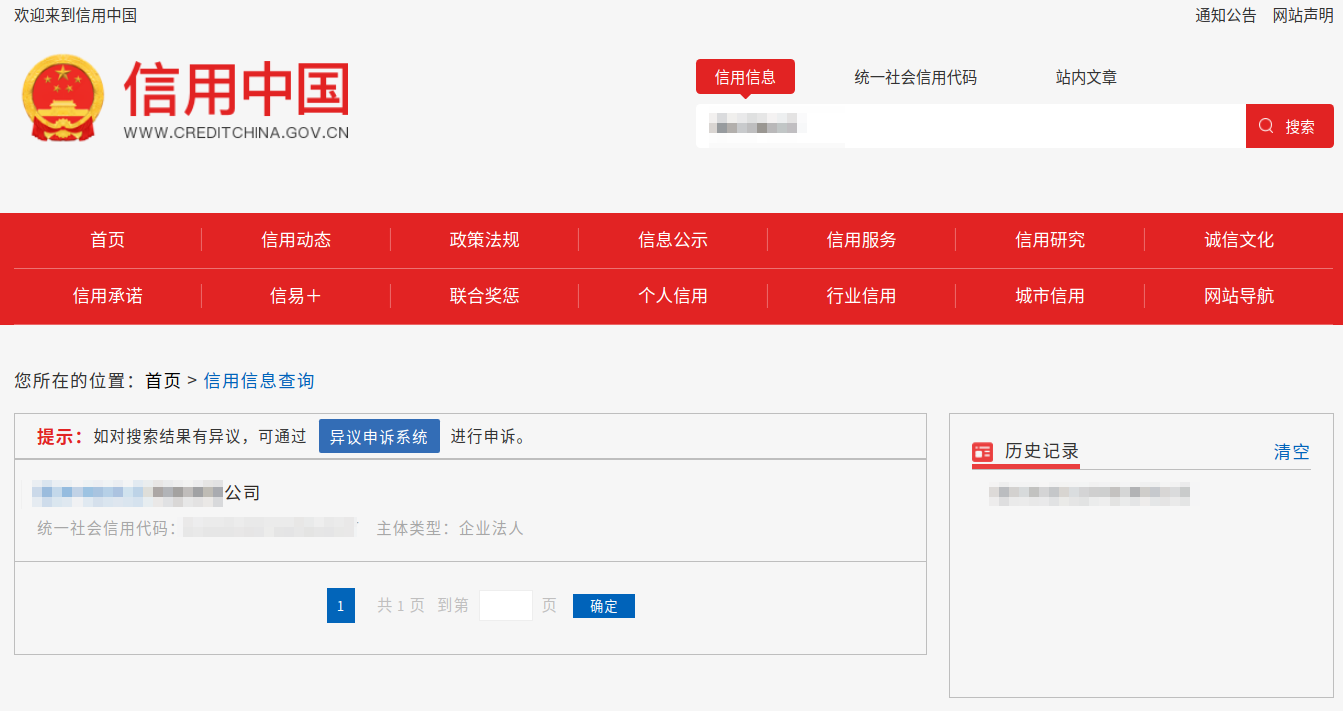Open the 通知公告 link

(1226, 15)
